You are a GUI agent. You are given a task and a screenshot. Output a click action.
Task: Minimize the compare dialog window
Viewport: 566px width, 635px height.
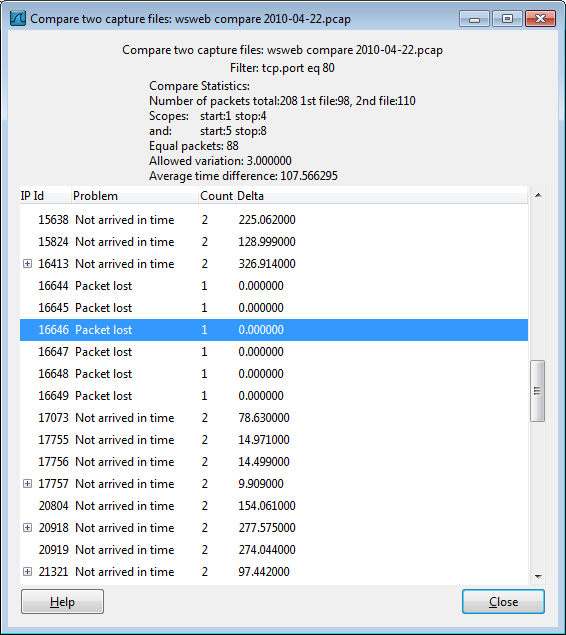[x=475, y=19]
